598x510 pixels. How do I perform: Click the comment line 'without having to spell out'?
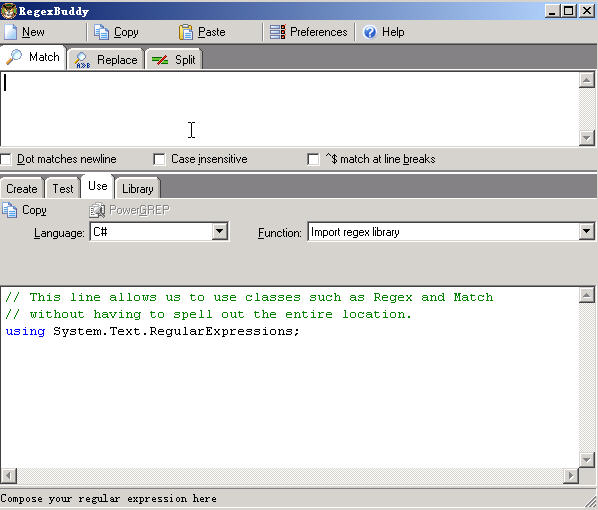209,314
